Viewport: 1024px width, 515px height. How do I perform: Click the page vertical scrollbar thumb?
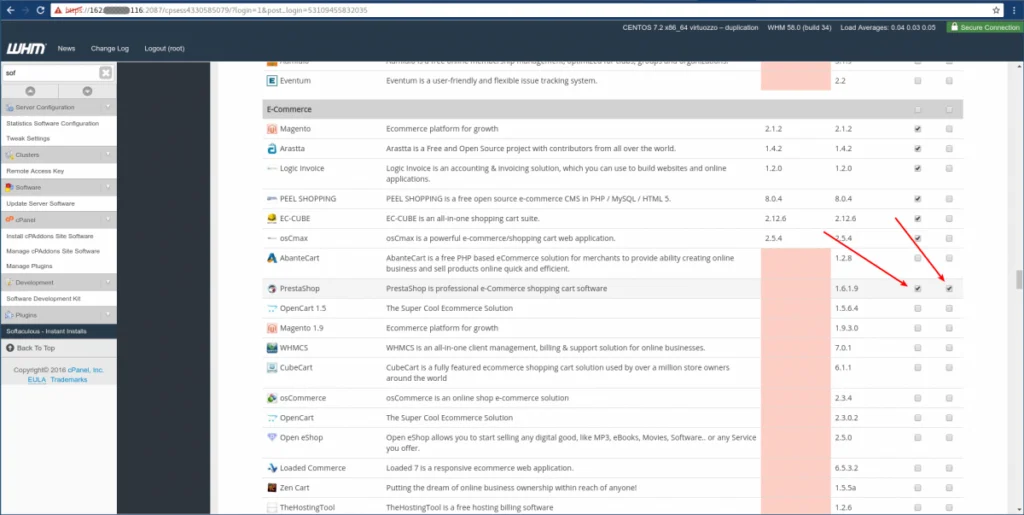click(1019, 279)
